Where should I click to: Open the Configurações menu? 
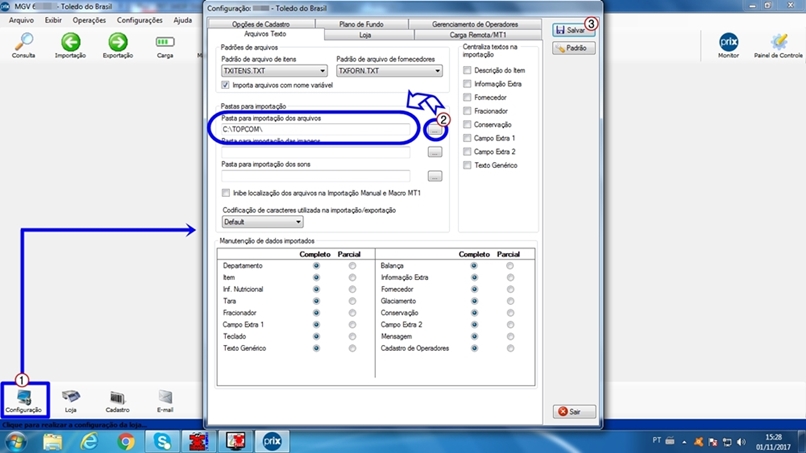pyautogui.click(x=139, y=20)
